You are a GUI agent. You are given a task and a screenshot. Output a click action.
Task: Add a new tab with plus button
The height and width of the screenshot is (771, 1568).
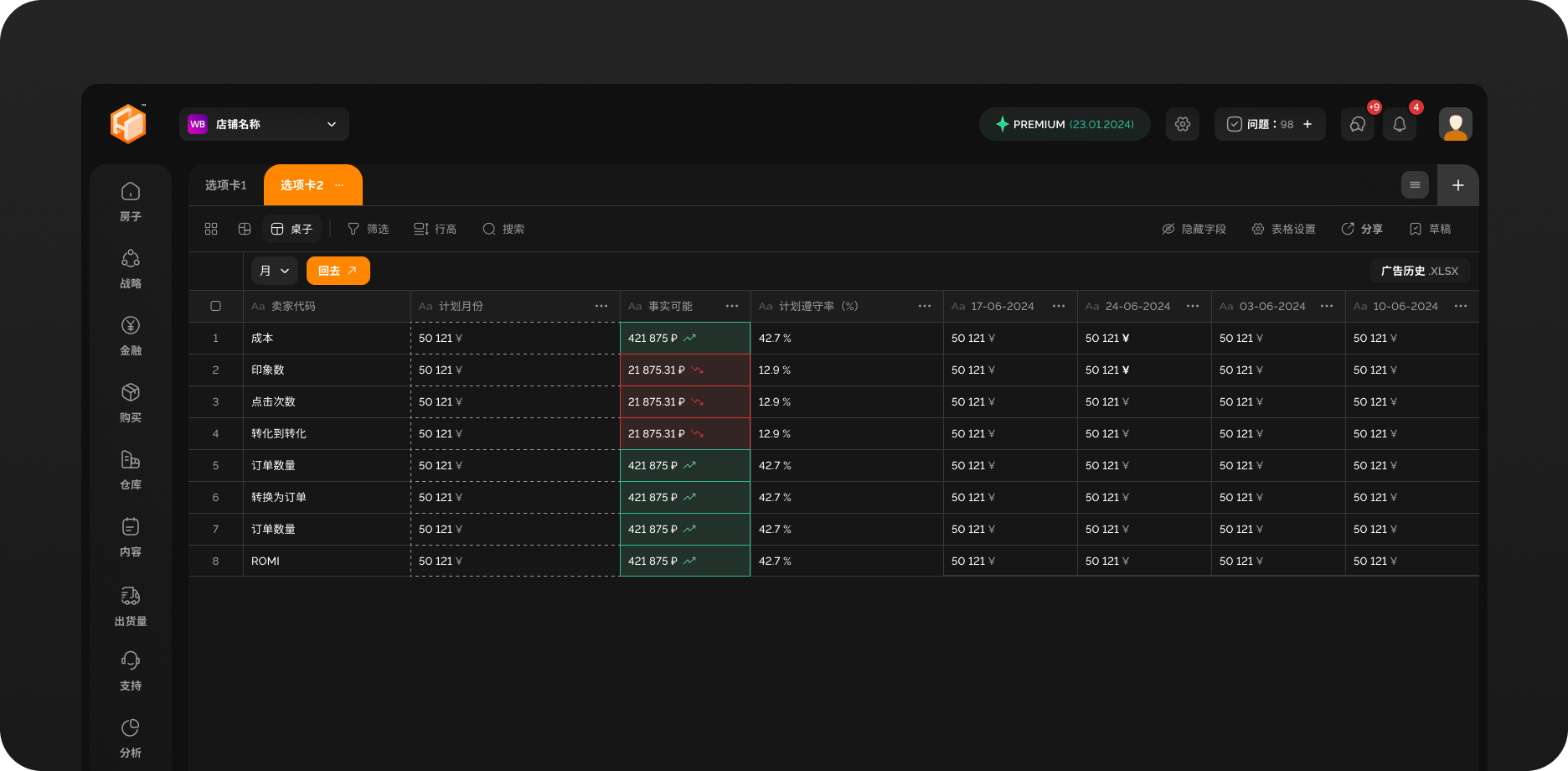pos(1457,185)
